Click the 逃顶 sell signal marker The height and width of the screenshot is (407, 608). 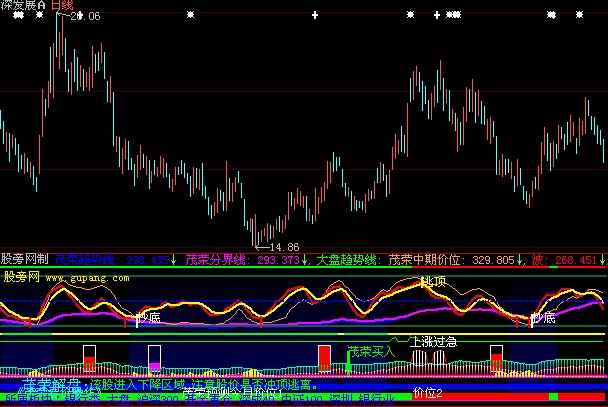435,281
